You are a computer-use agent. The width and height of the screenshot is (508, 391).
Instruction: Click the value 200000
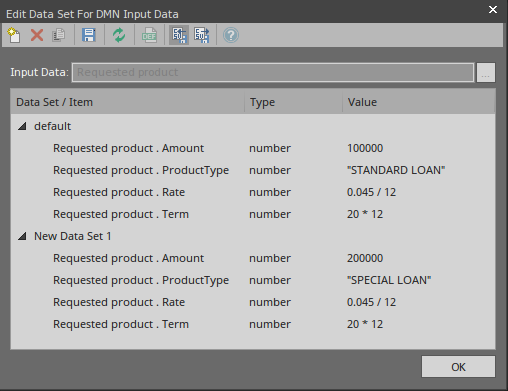point(365,258)
